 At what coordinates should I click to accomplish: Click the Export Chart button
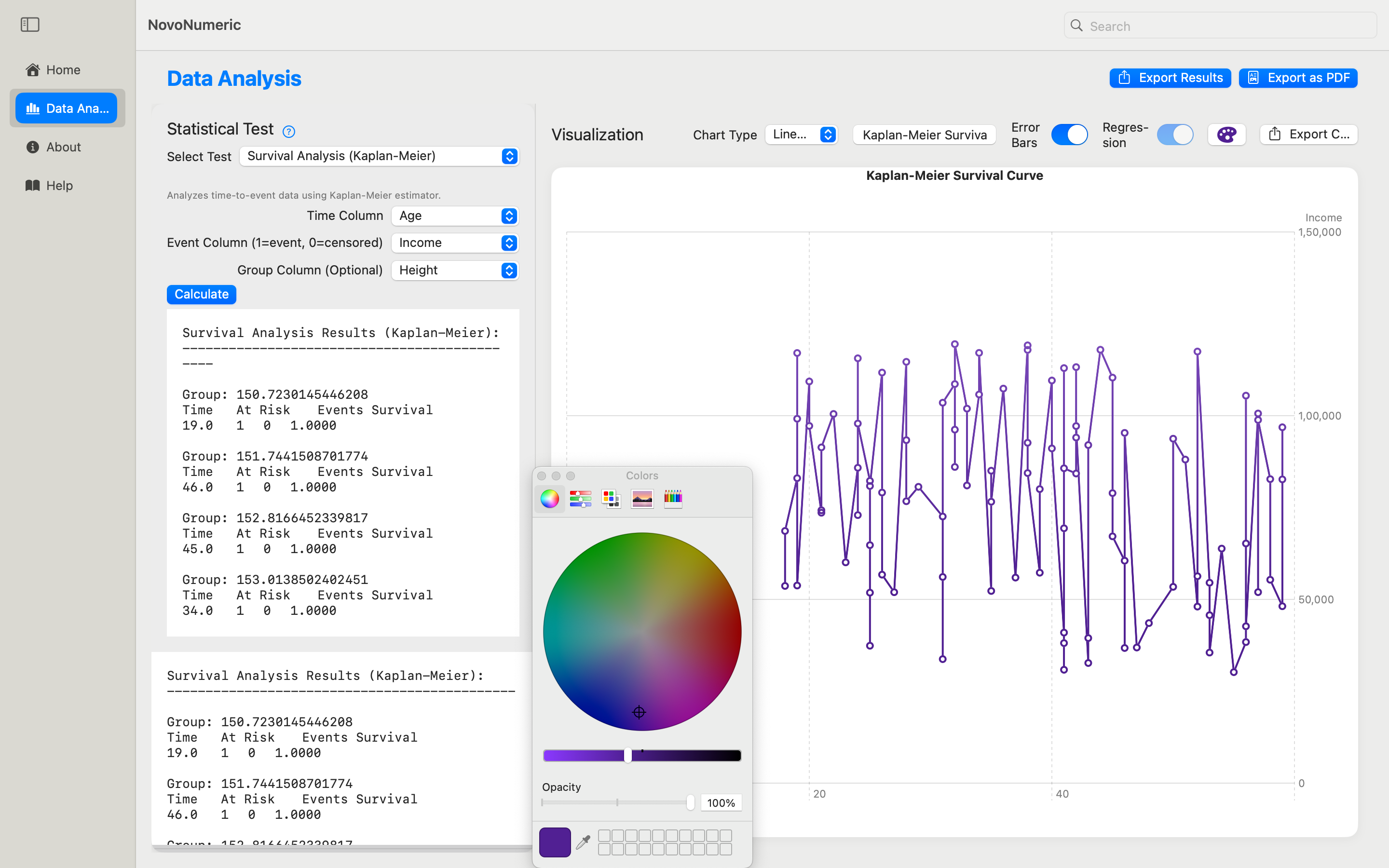point(1308,135)
